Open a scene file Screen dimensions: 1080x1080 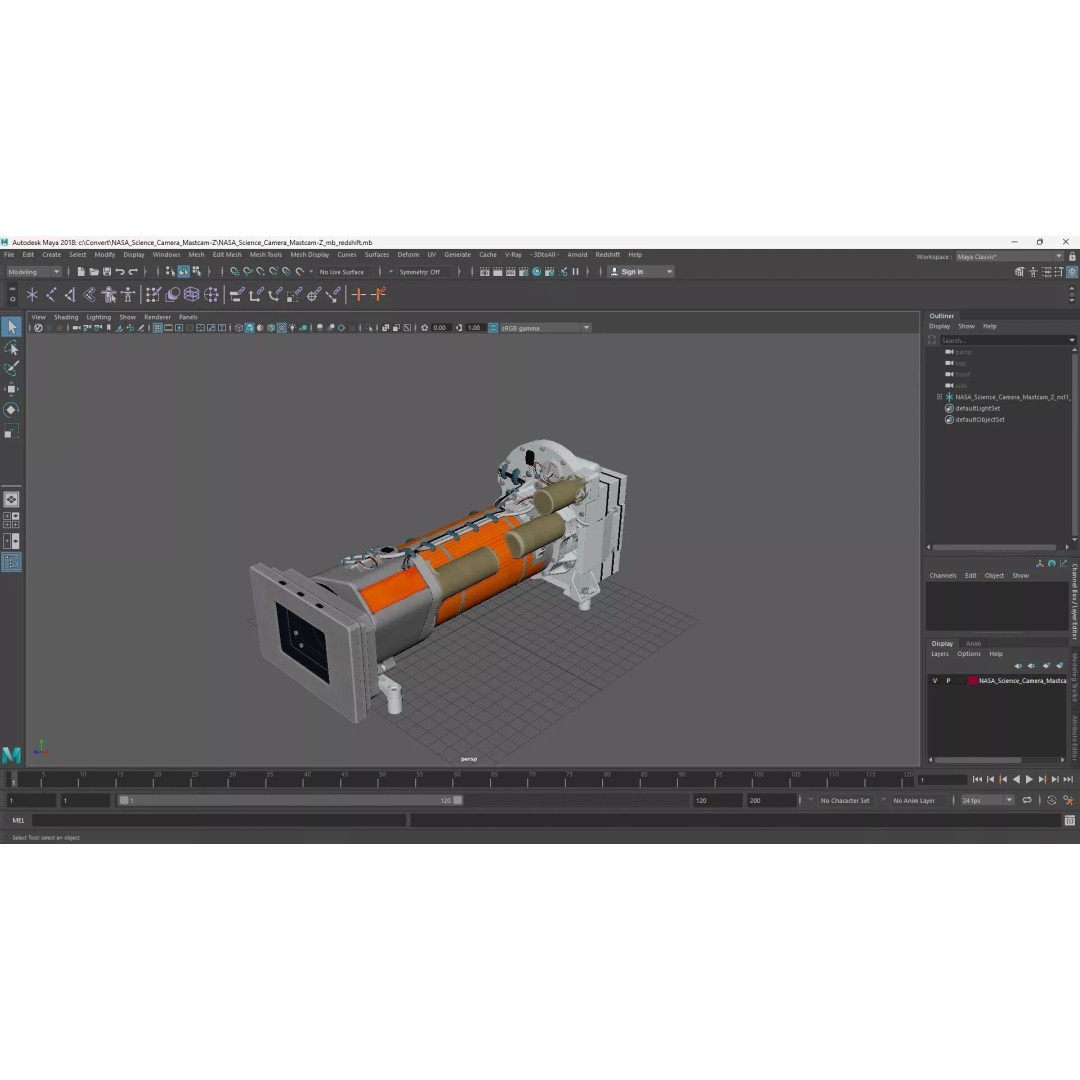[94, 271]
